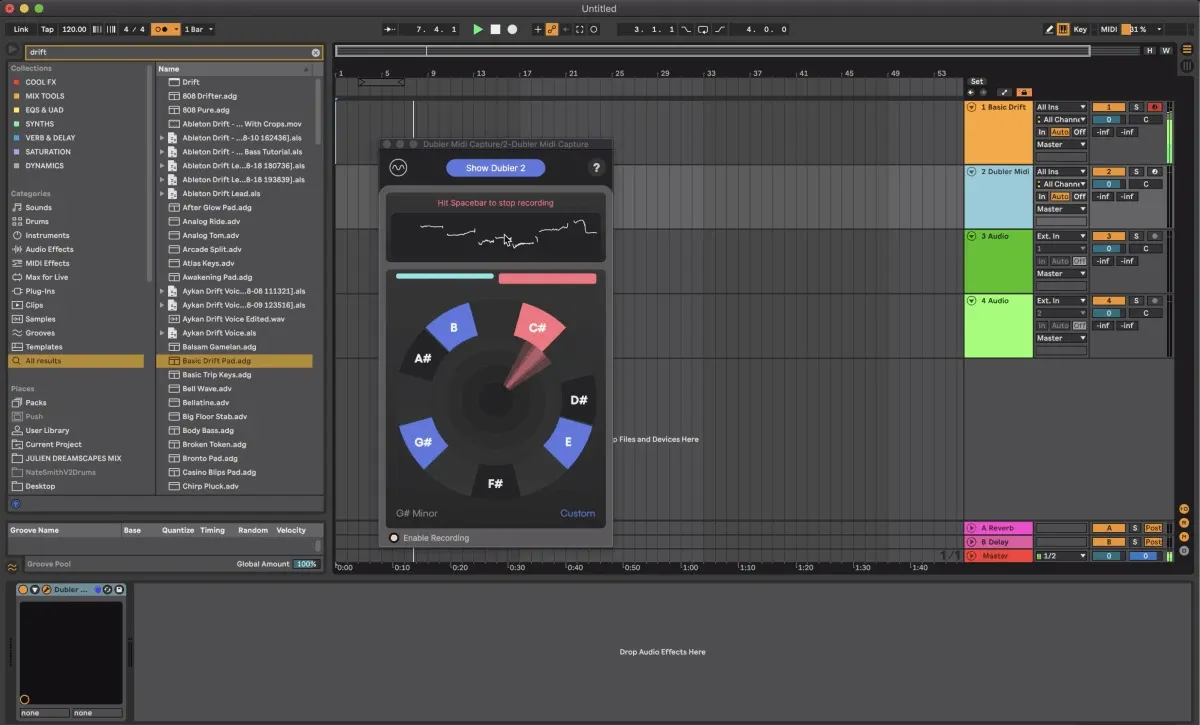
Task: Open Ext. In dropdown on 3 Audio
Action: [x=1061, y=236]
